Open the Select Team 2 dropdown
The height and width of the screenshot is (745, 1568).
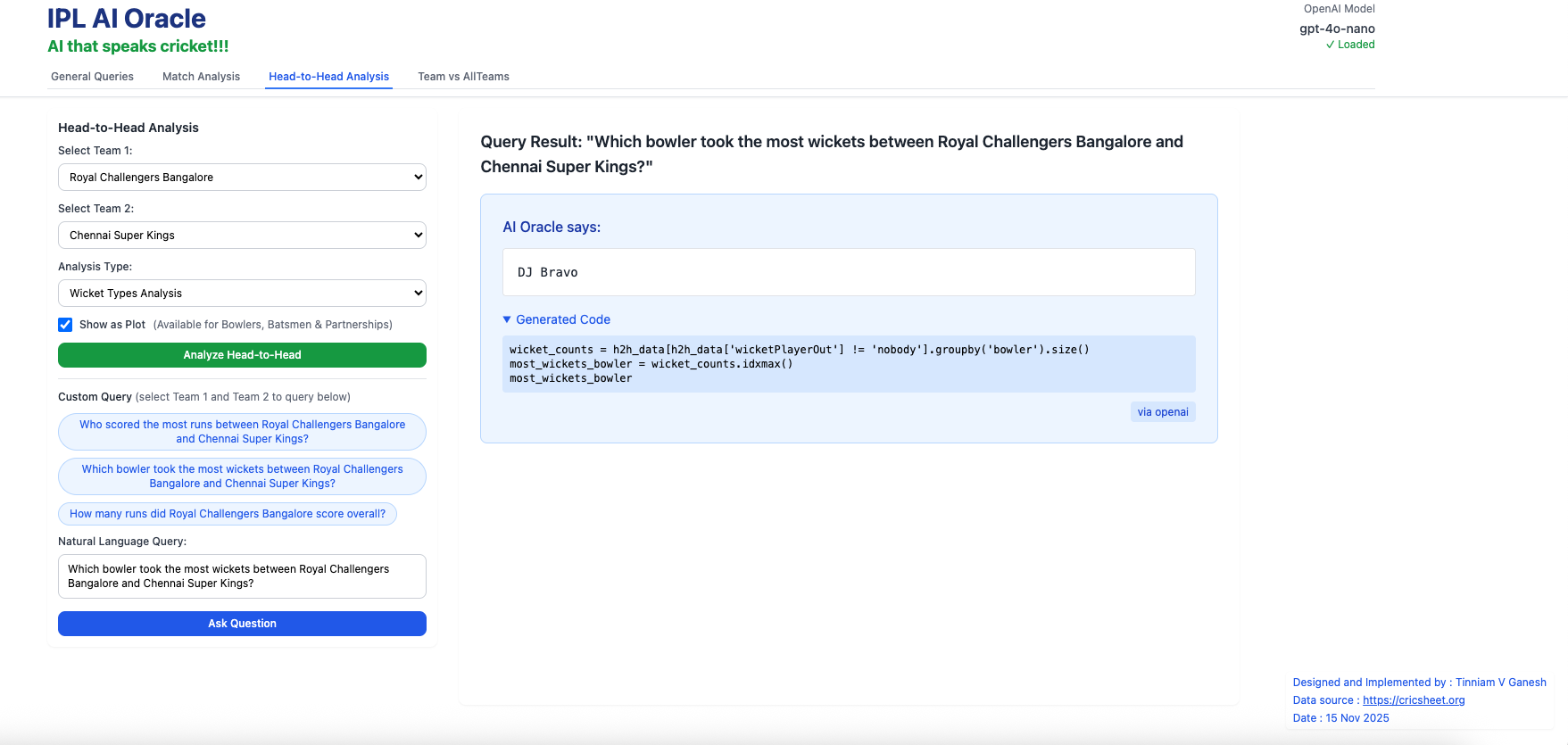pos(242,236)
